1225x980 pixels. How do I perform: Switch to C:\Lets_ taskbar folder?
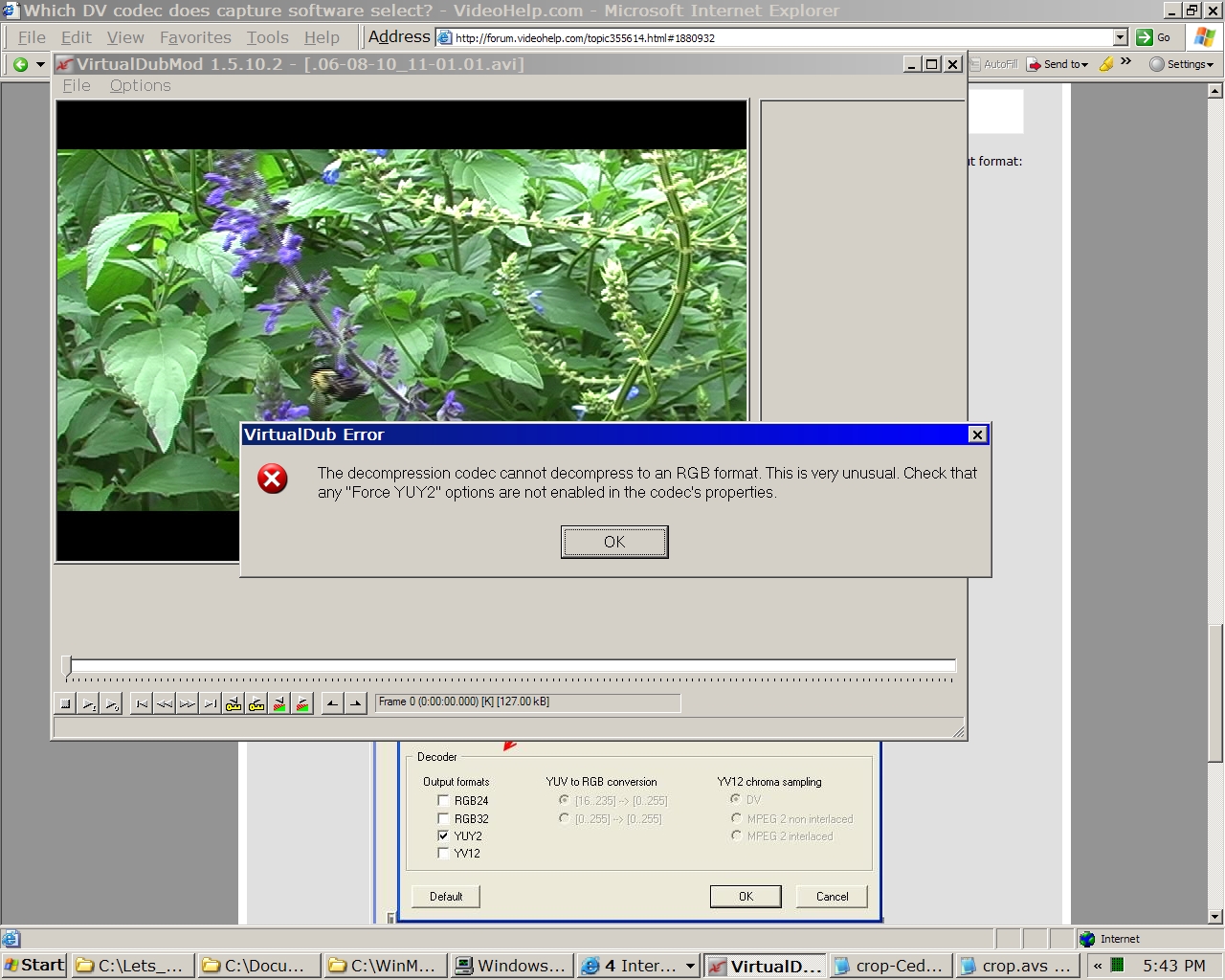click(132, 966)
